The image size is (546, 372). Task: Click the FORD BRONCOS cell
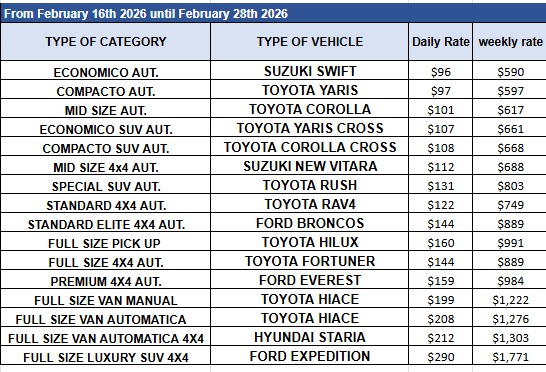[310, 223]
